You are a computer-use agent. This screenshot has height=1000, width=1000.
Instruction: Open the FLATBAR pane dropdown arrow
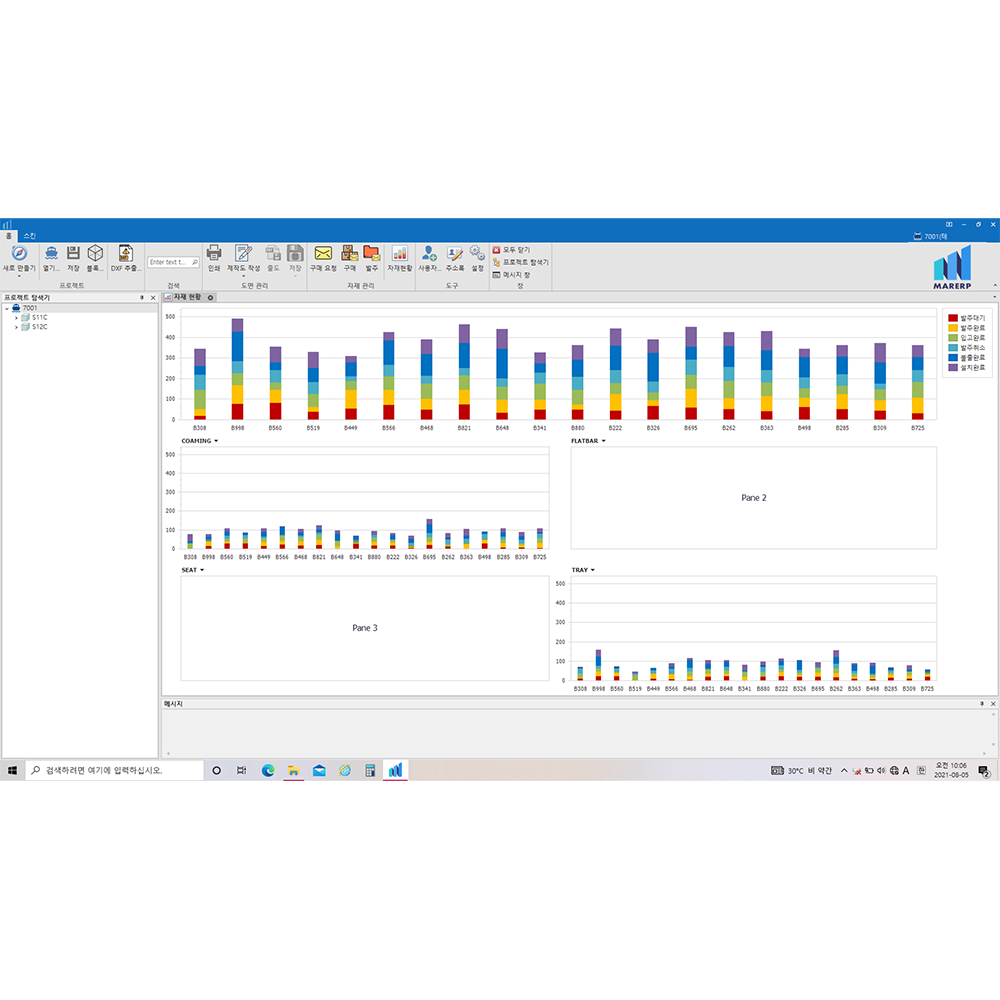[604, 441]
